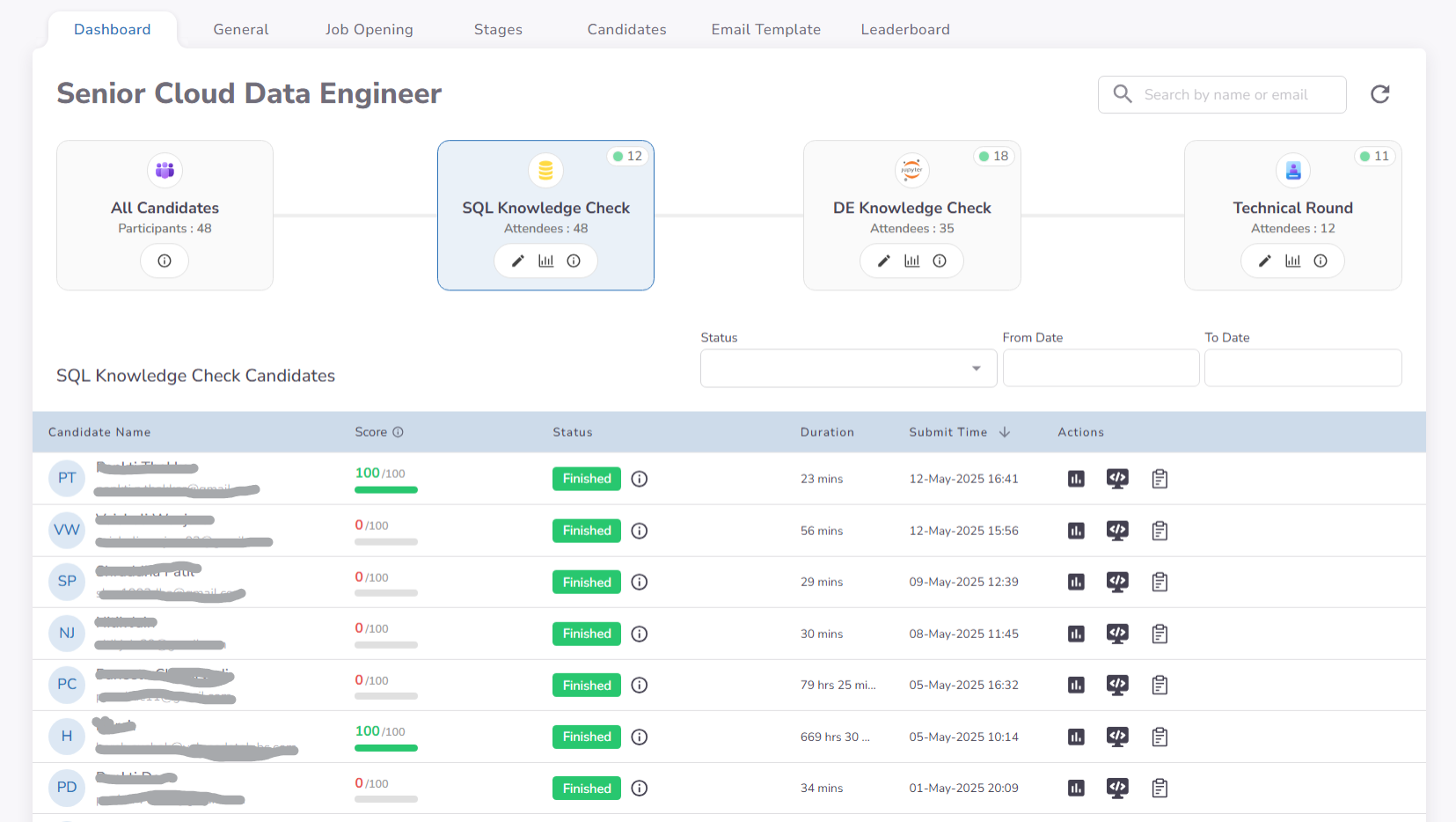Click the Submit Time sort arrow
The width and height of the screenshot is (1456, 822).
pos(1005,432)
